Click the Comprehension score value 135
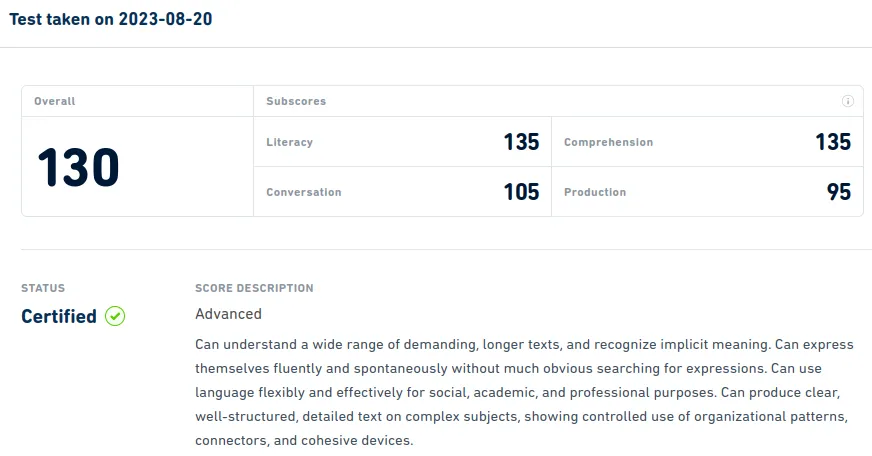This screenshot has height=456, width=872. [x=832, y=142]
